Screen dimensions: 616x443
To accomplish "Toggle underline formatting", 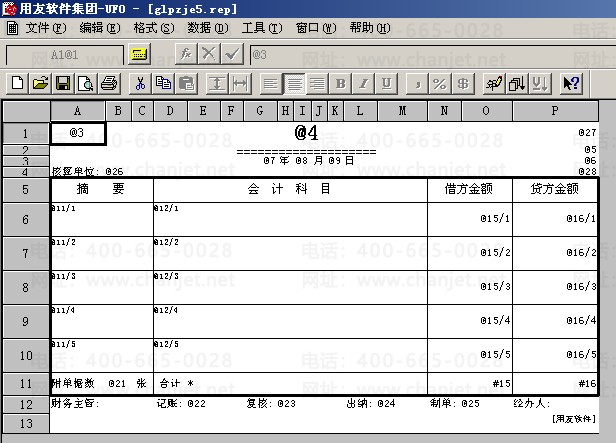I will pyautogui.click(x=386, y=83).
